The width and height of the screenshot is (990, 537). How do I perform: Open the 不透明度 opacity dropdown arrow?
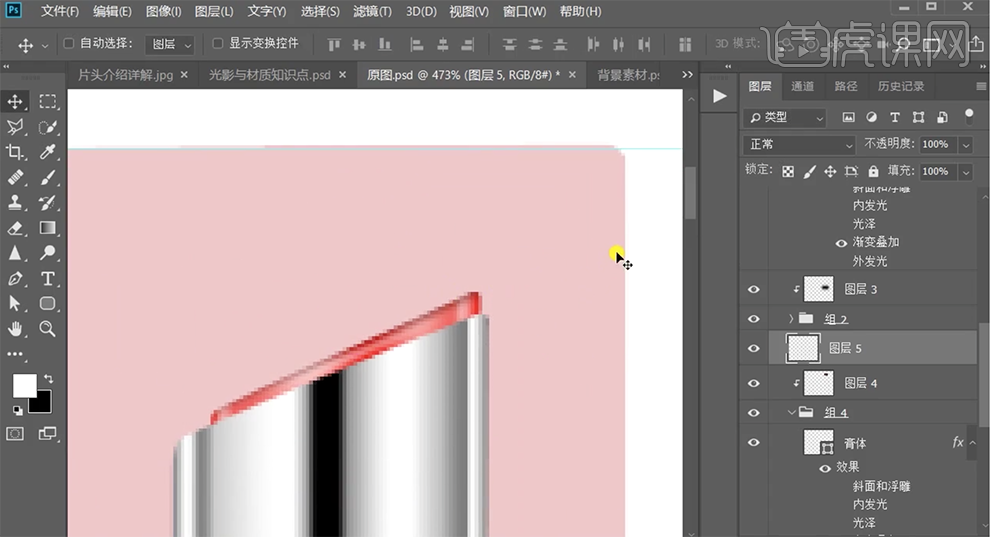pyautogui.click(x=965, y=144)
